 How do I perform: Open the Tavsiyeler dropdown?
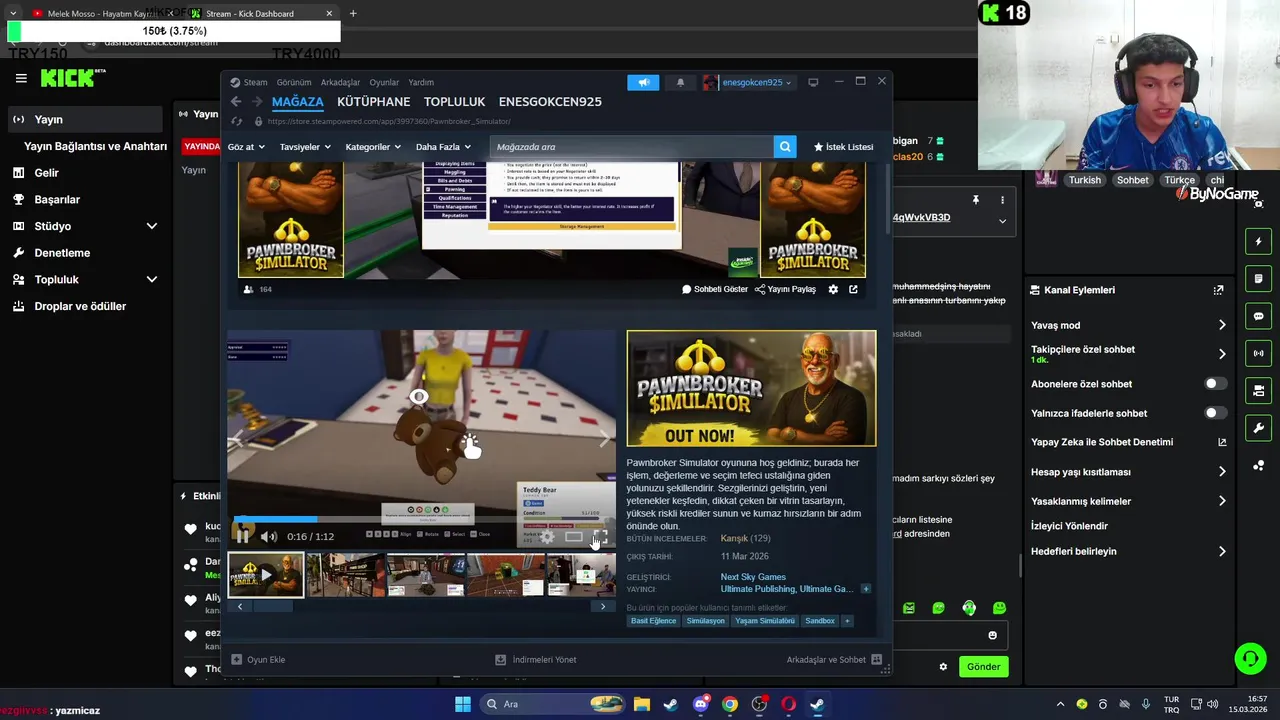tap(305, 147)
